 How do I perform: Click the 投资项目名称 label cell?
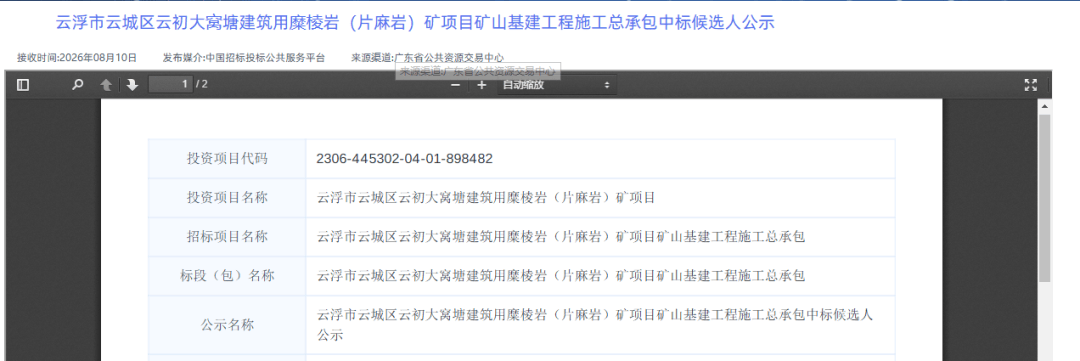point(227,198)
